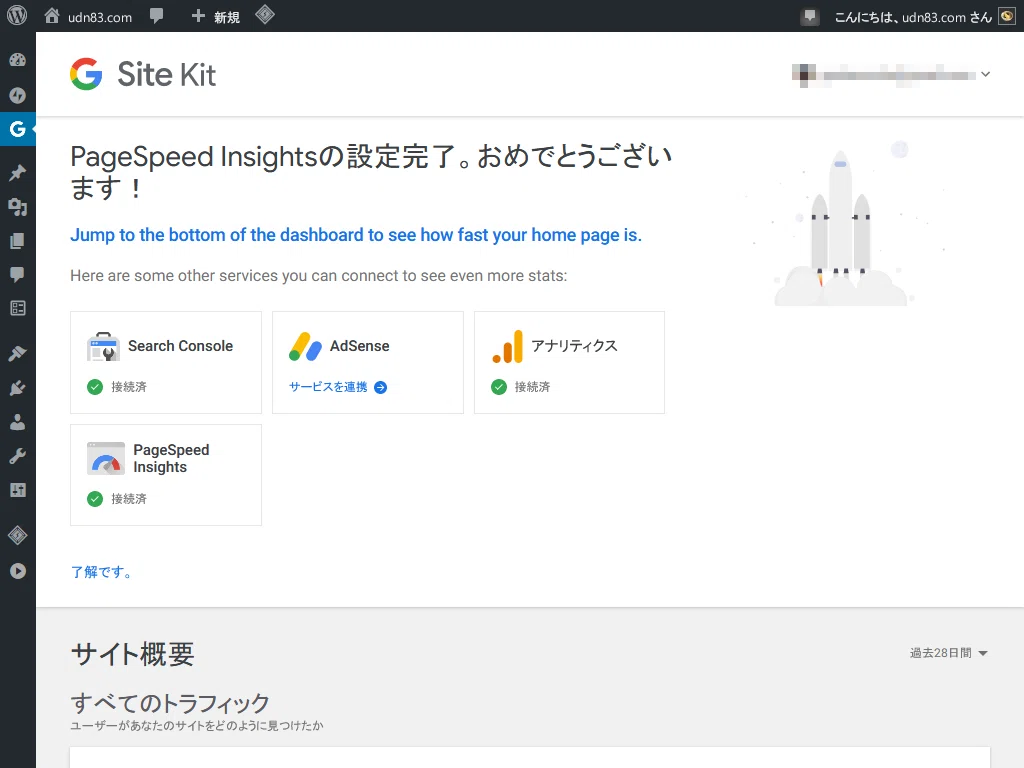Click the PageSpeed Insights card title
Viewport: 1024px width, 768px height.
pyautogui.click(x=171, y=458)
